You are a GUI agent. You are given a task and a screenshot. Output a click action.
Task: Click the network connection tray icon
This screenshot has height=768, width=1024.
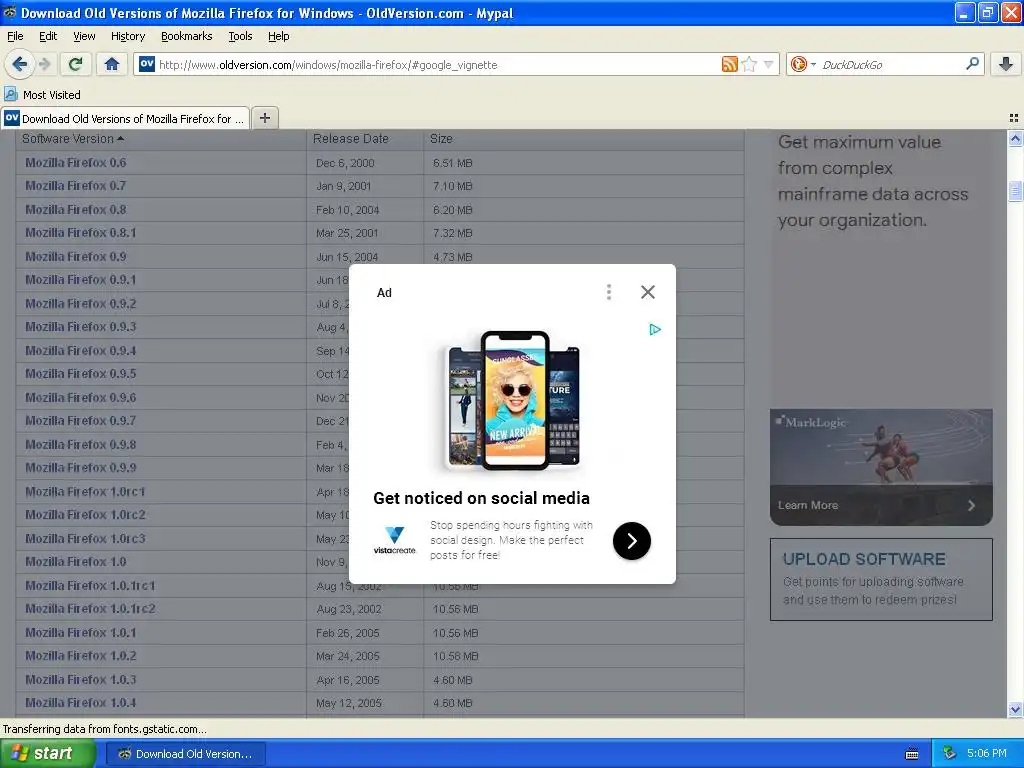tap(949, 754)
